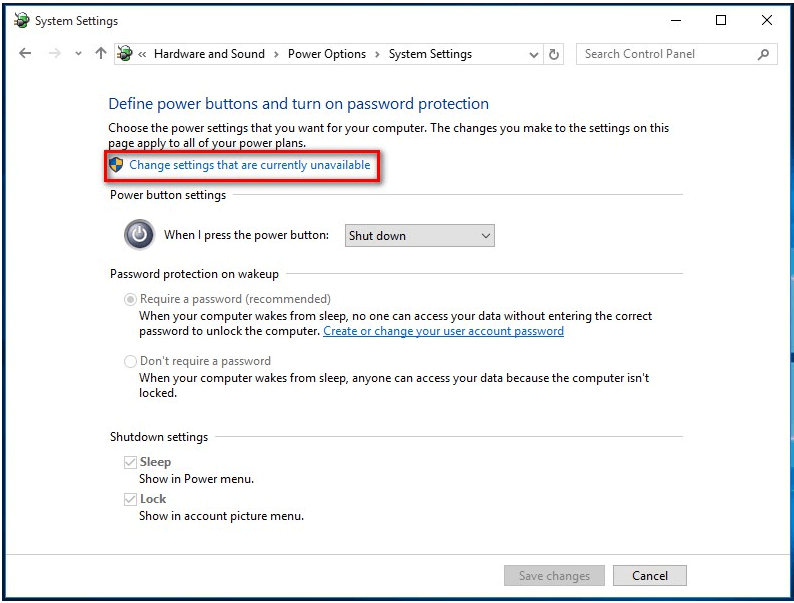Click 'Show in Power menu.' text

[196, 479]
